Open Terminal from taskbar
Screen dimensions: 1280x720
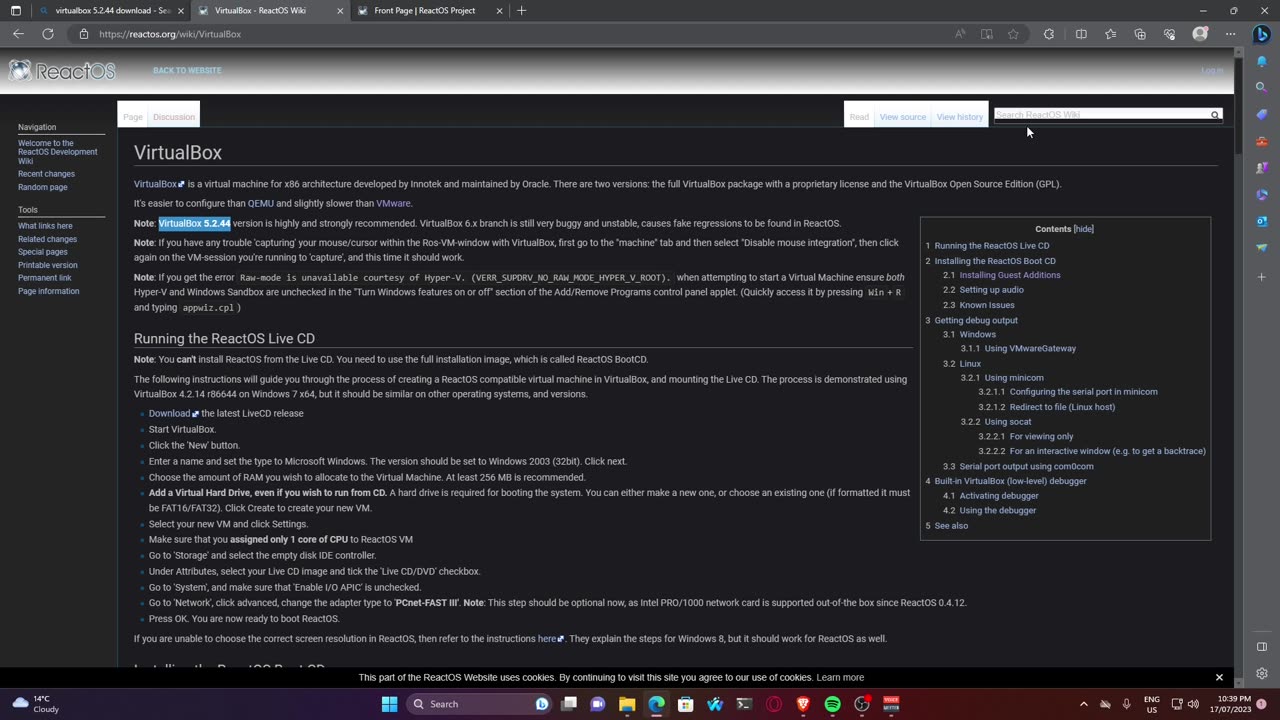tap(744, 704)
